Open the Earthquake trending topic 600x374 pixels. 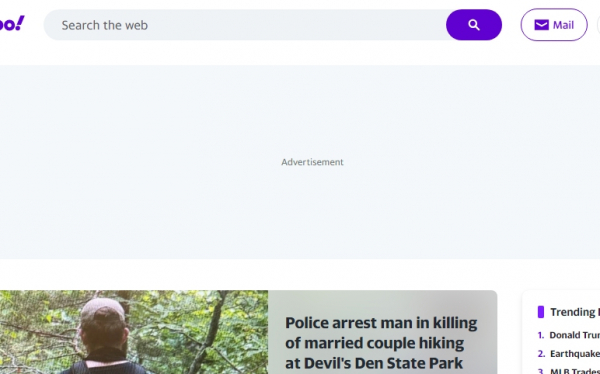pos(575,354)
